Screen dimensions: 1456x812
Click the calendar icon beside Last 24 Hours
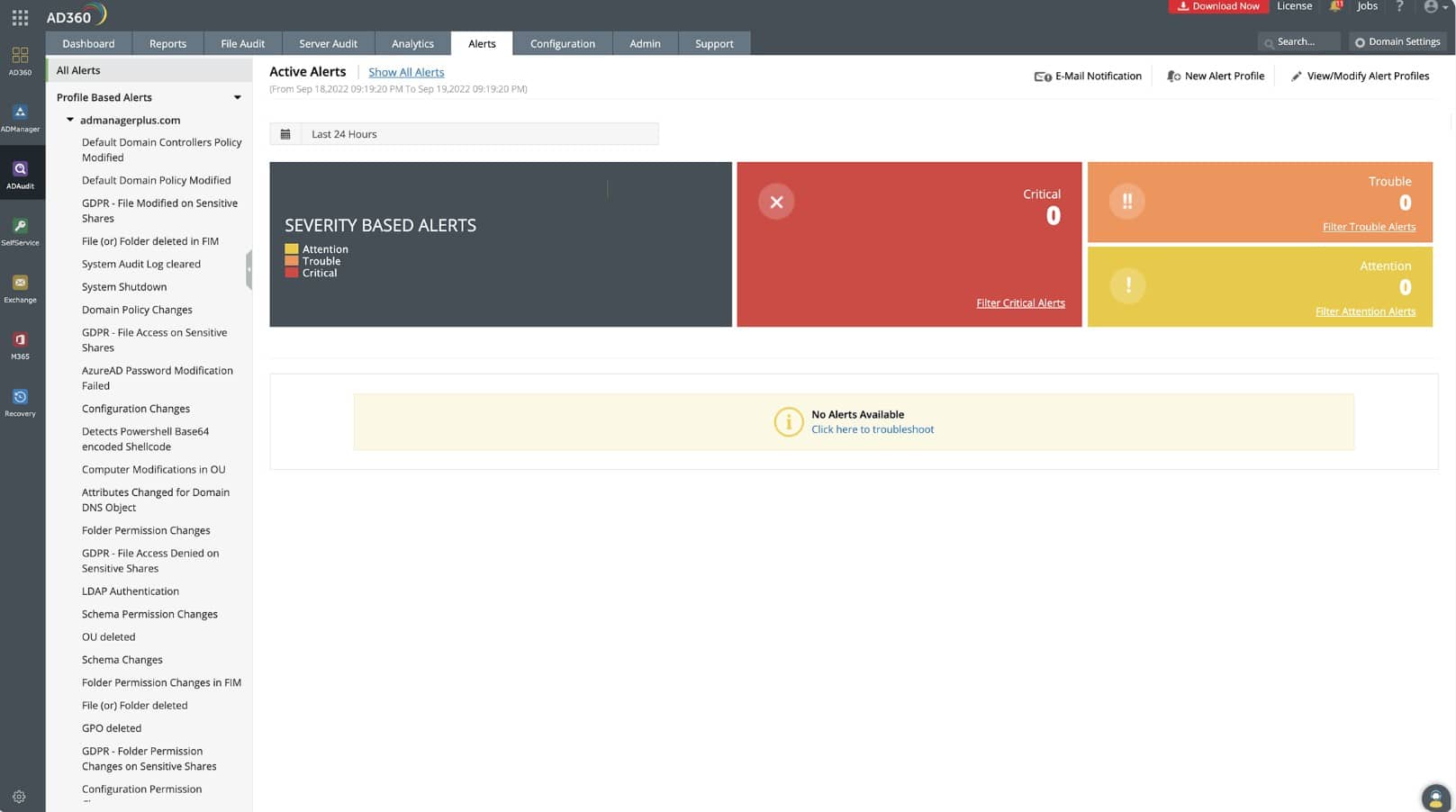click(x=285, y=134)
